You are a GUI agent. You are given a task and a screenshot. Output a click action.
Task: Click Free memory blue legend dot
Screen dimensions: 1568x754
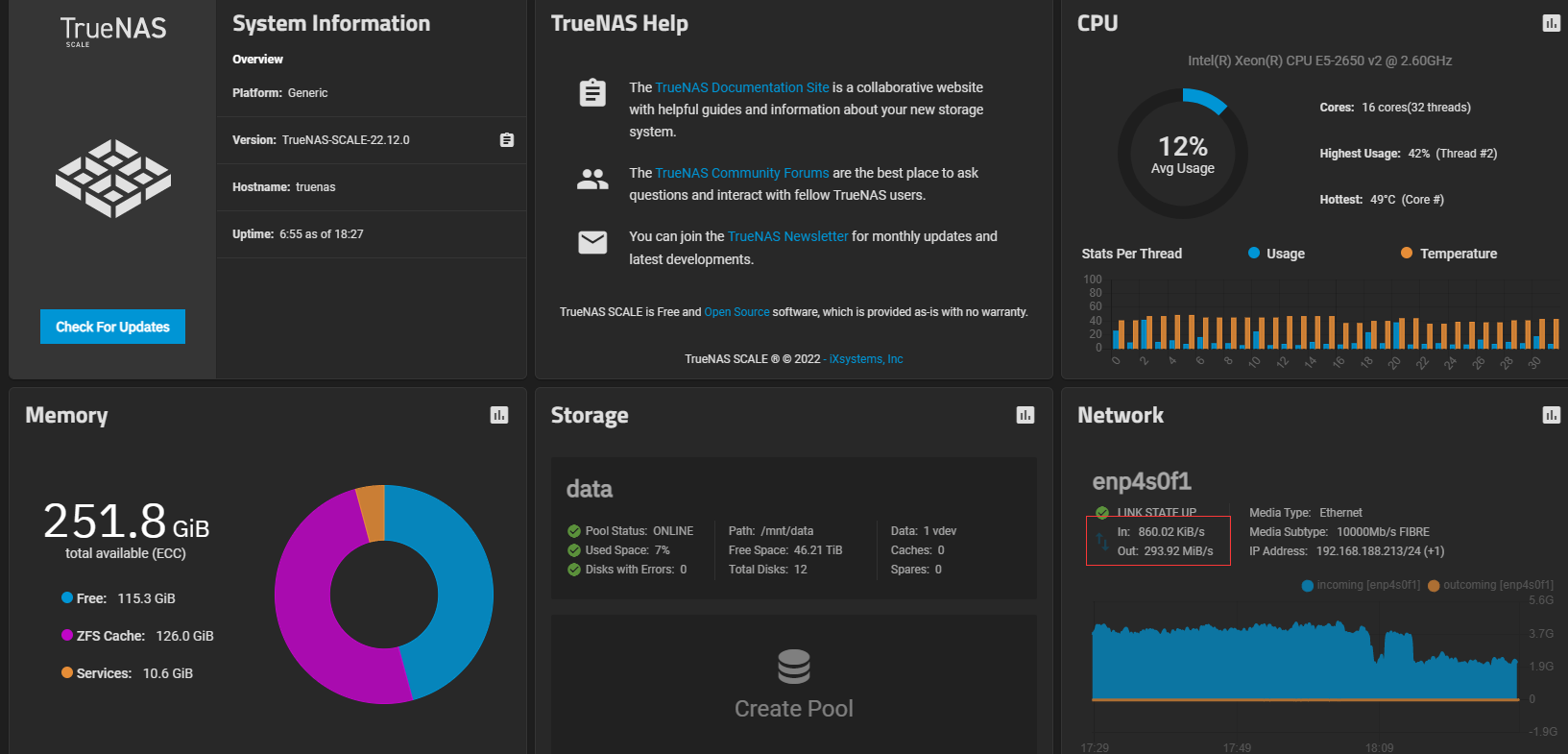pyautogui.click(x=67, y=597)
